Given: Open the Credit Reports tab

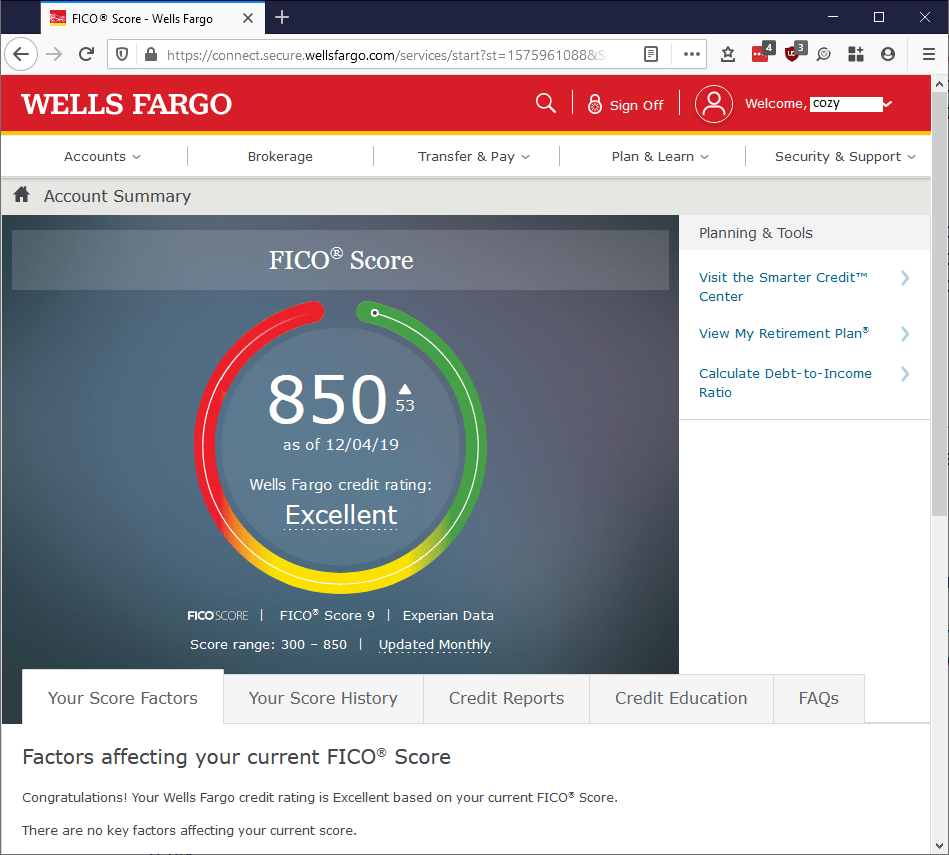Looking at the screenshot, I should click(506, 698).
